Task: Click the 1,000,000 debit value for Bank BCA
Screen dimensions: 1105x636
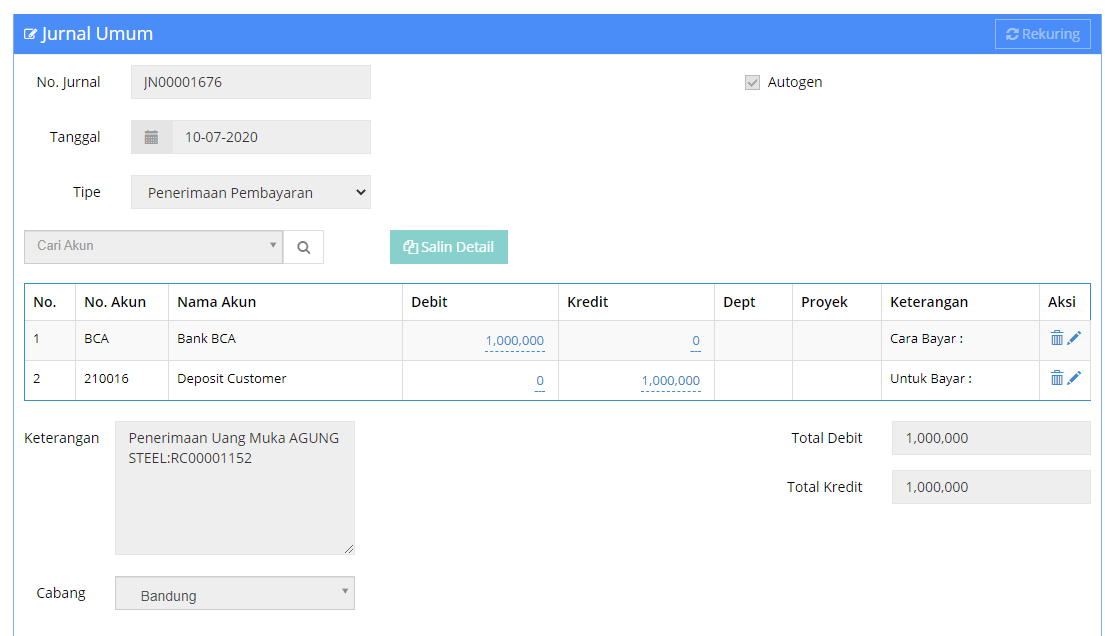Action: 514,341
